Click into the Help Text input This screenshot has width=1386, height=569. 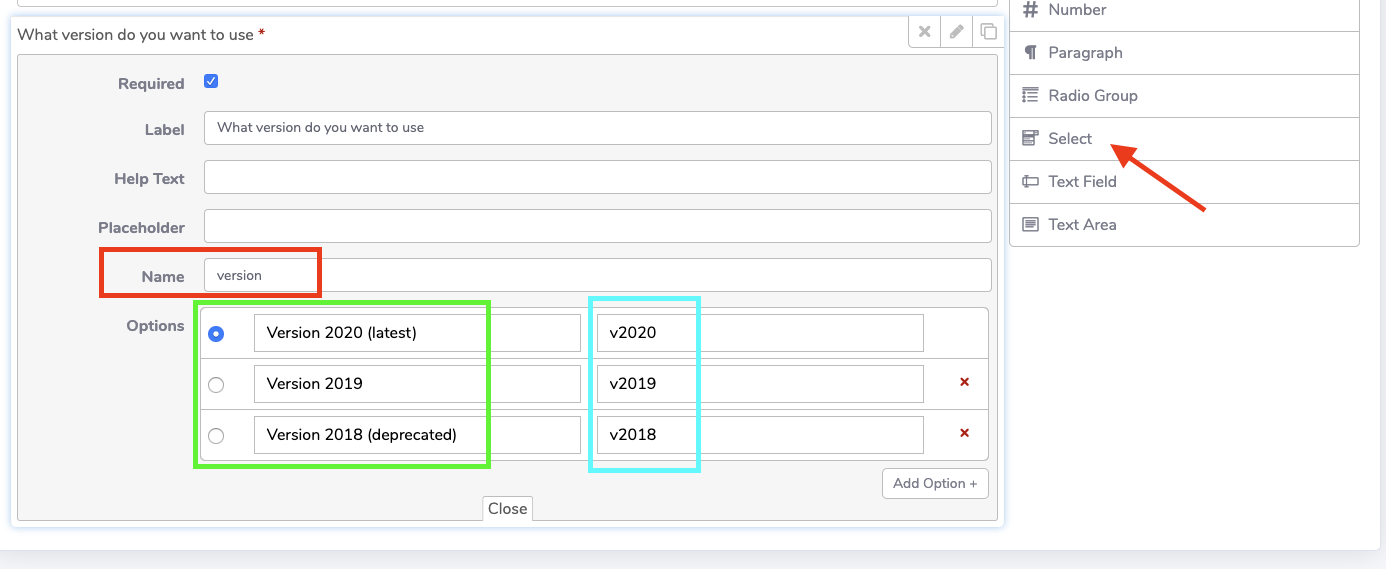pyautogui.click(x=597, y=178)
